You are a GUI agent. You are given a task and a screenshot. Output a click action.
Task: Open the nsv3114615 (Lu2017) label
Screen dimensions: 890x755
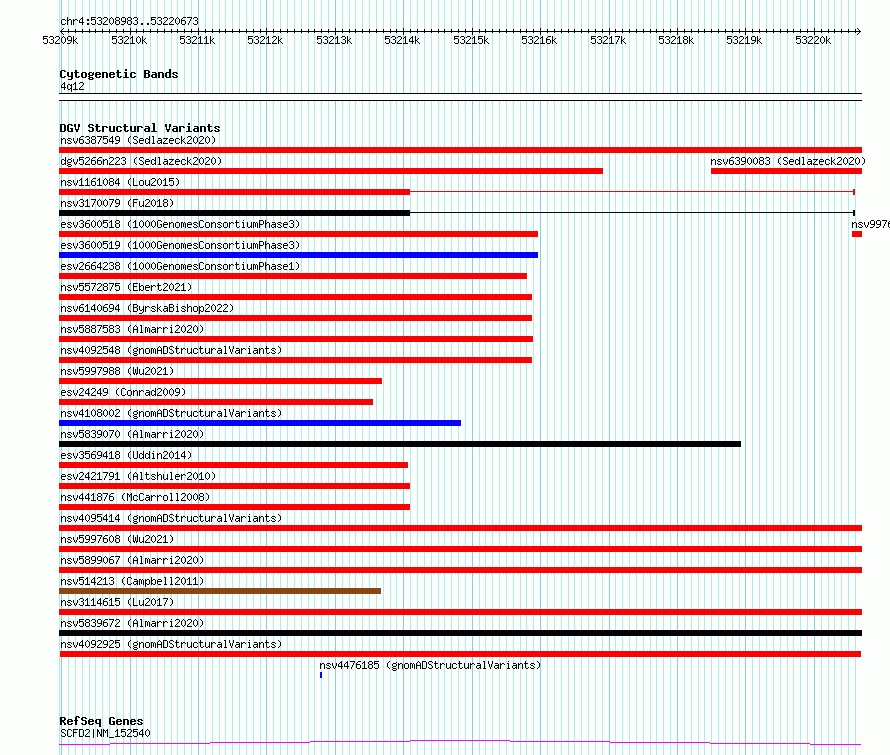(117, 602)
